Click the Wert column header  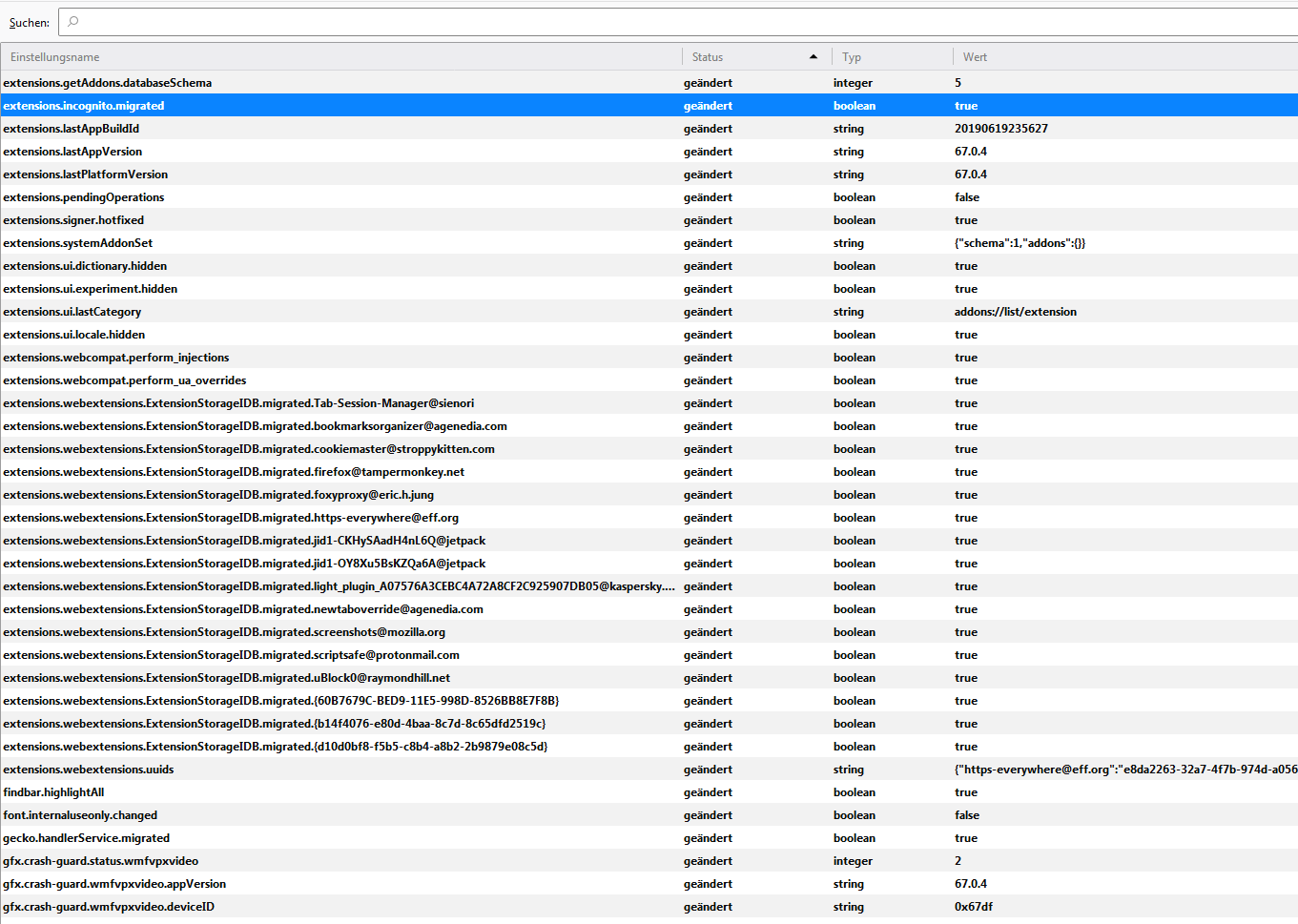pos(975,57)
